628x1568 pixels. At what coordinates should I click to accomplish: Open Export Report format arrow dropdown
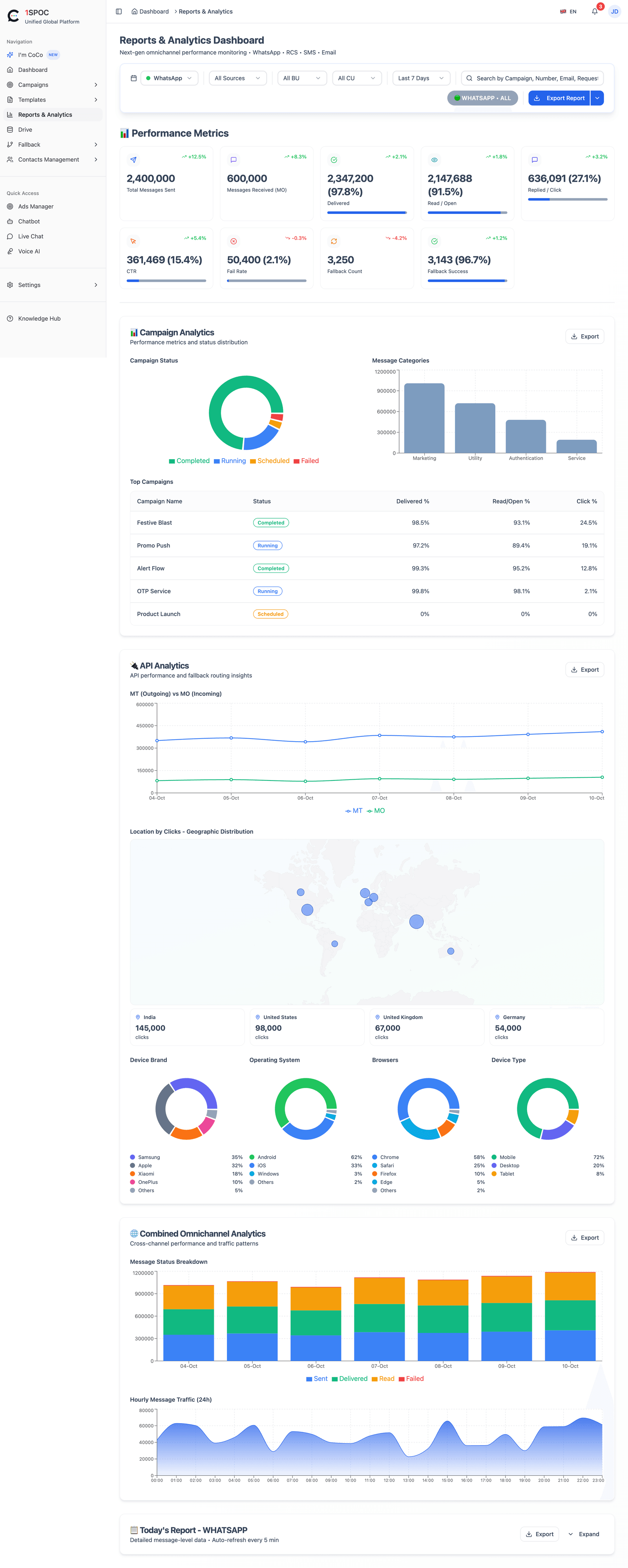[597, 98]
